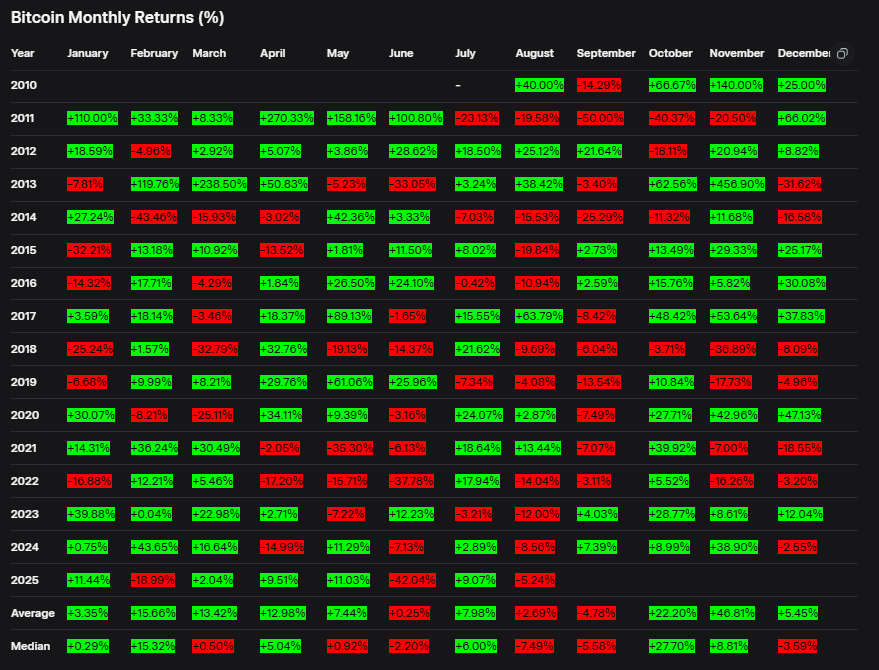Select the -2.55% cell in 2024
Viewport: 879px width, 670px height.
point(797,547)
